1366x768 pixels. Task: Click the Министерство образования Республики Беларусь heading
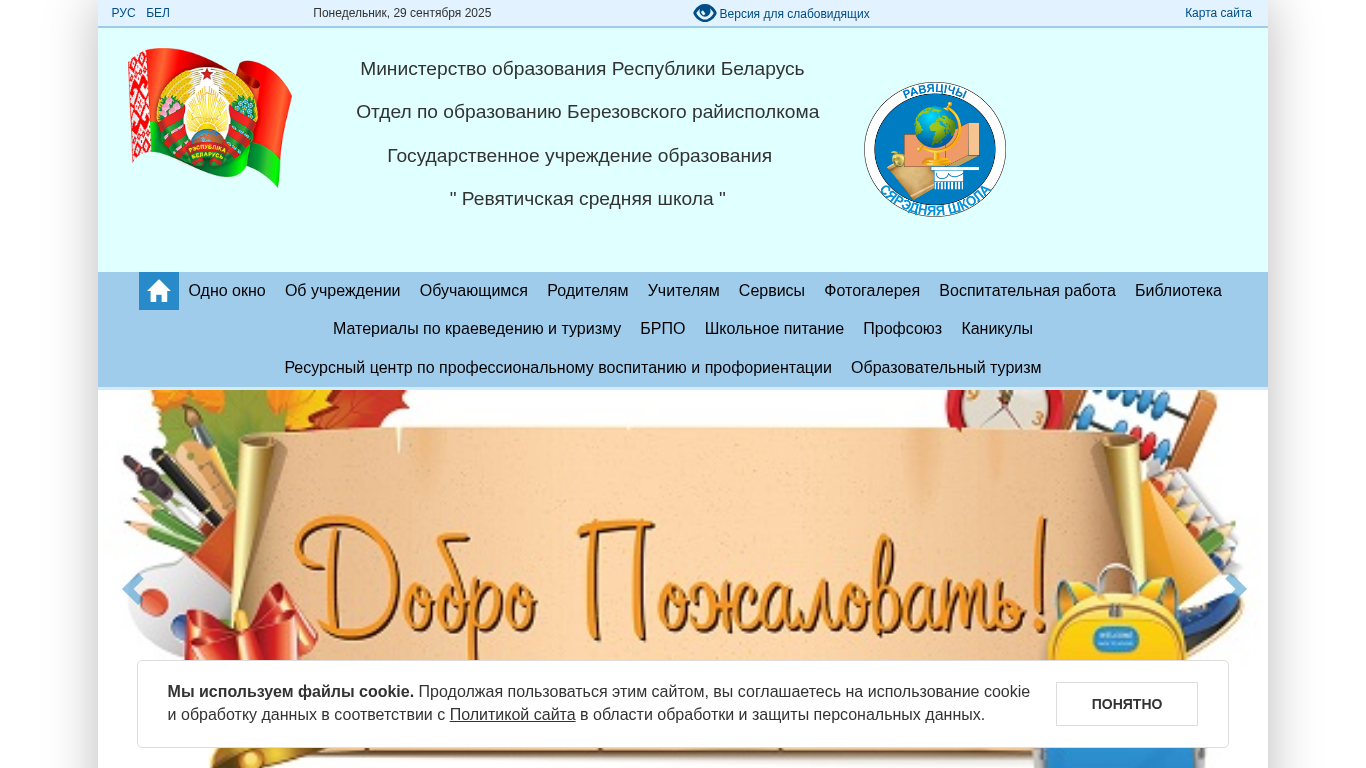pos(582,69)
